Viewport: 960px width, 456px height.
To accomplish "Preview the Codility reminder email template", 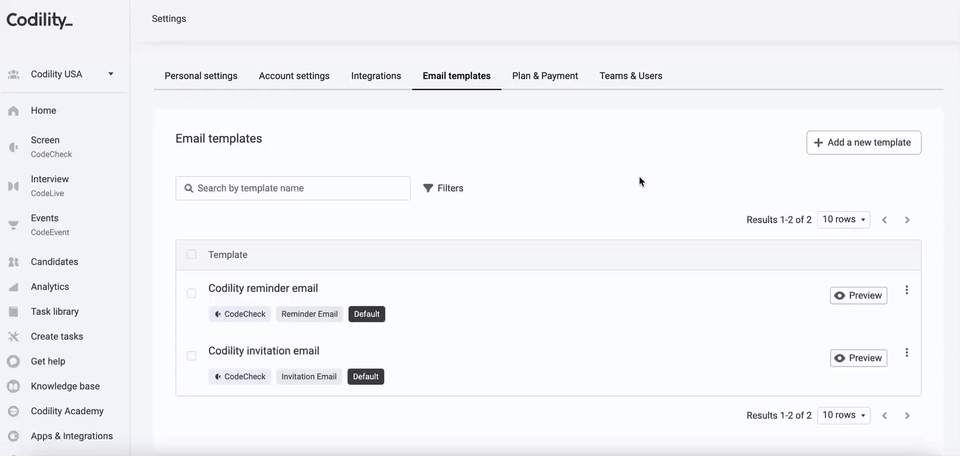I will [858, 296].
